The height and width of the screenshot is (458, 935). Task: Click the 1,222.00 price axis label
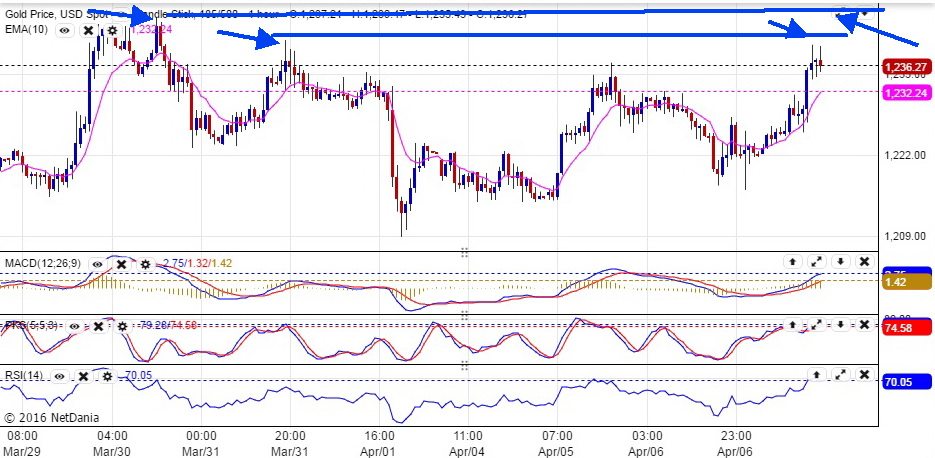(x=906, y=156)
